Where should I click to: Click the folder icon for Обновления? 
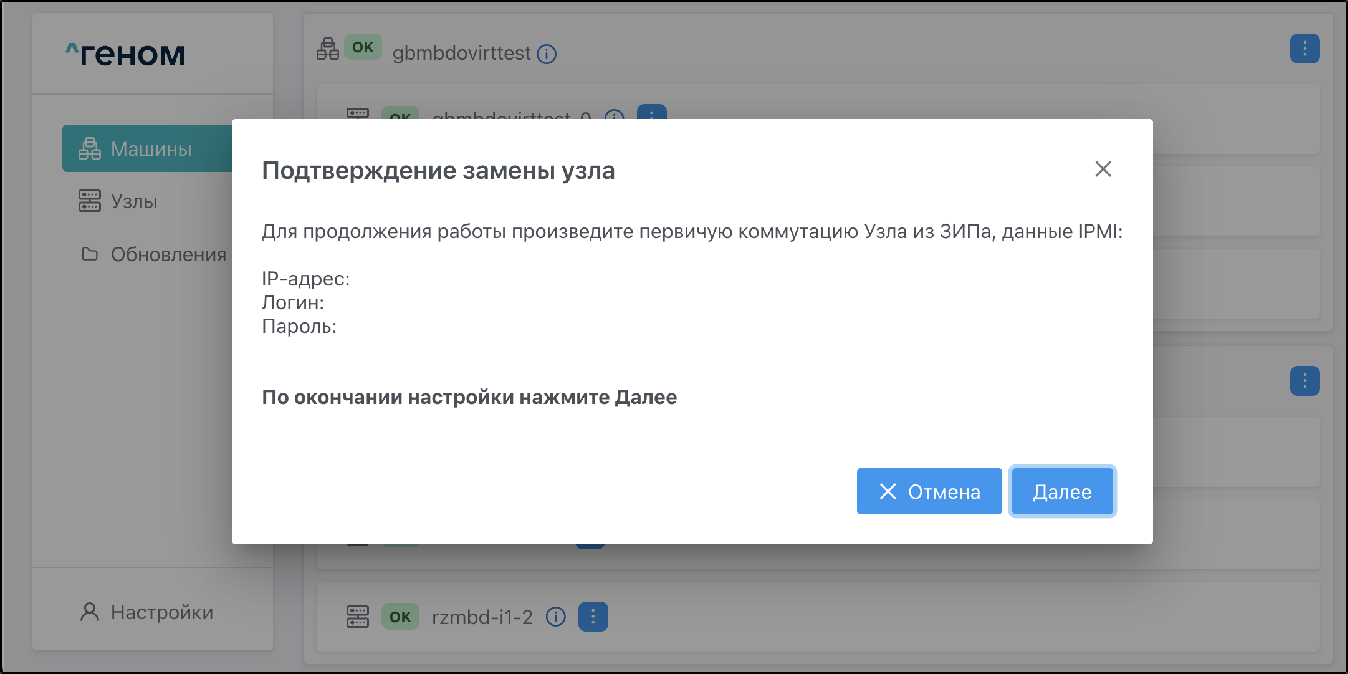click(90, 254)
